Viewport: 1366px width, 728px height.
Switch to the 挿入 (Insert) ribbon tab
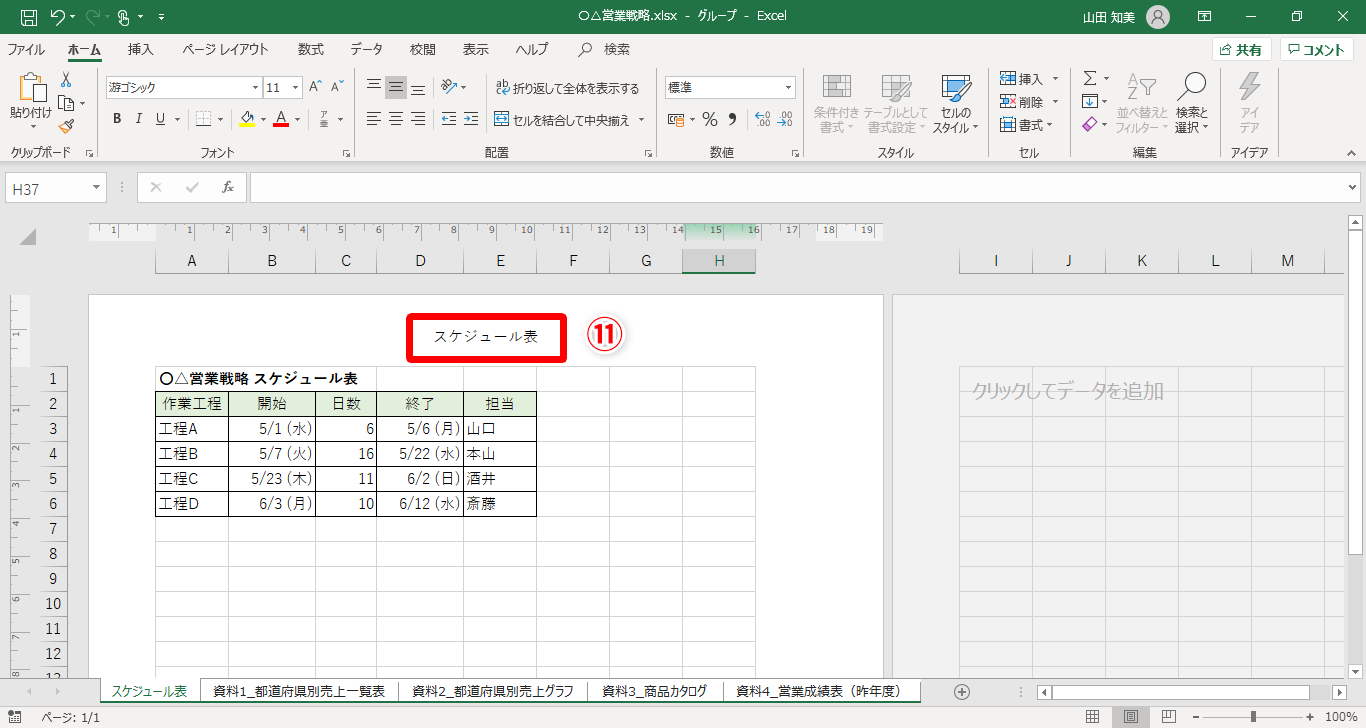point(141,49)
